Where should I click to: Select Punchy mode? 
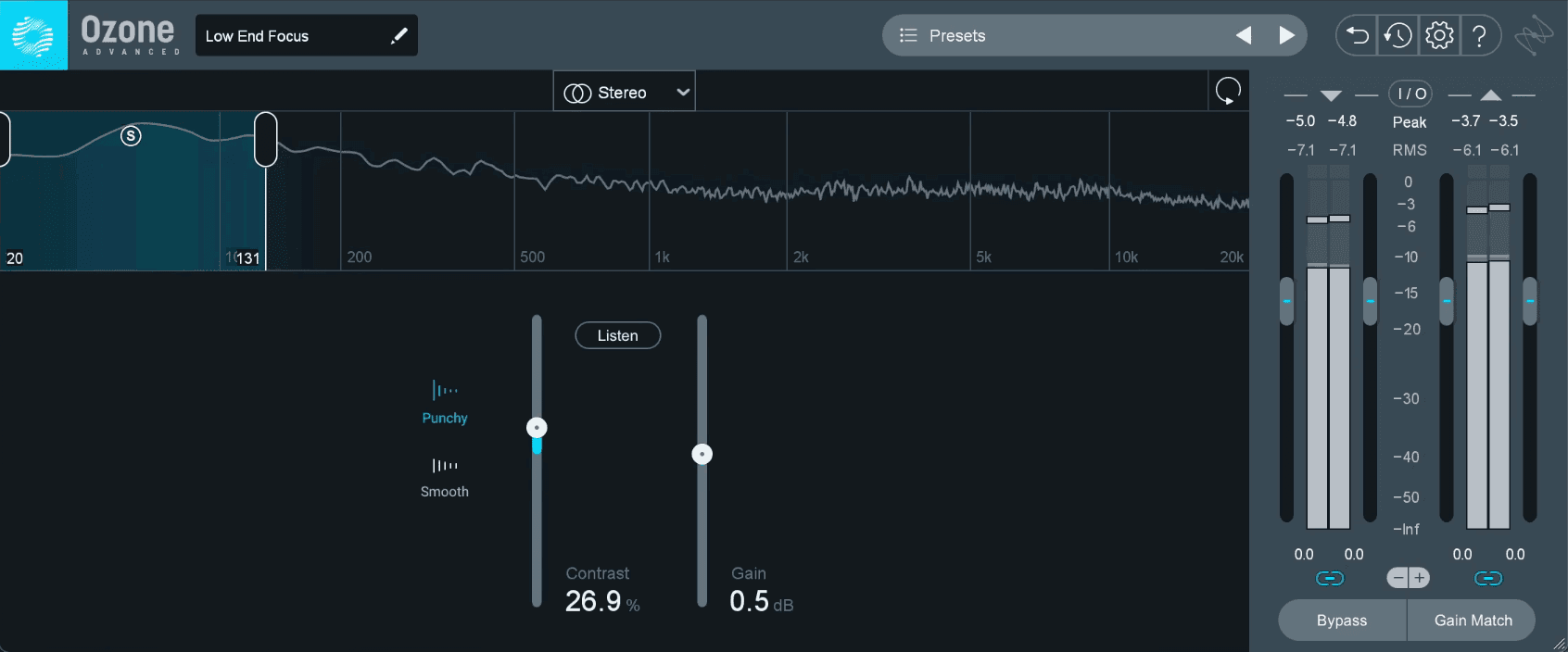click(x=445, y=402)
